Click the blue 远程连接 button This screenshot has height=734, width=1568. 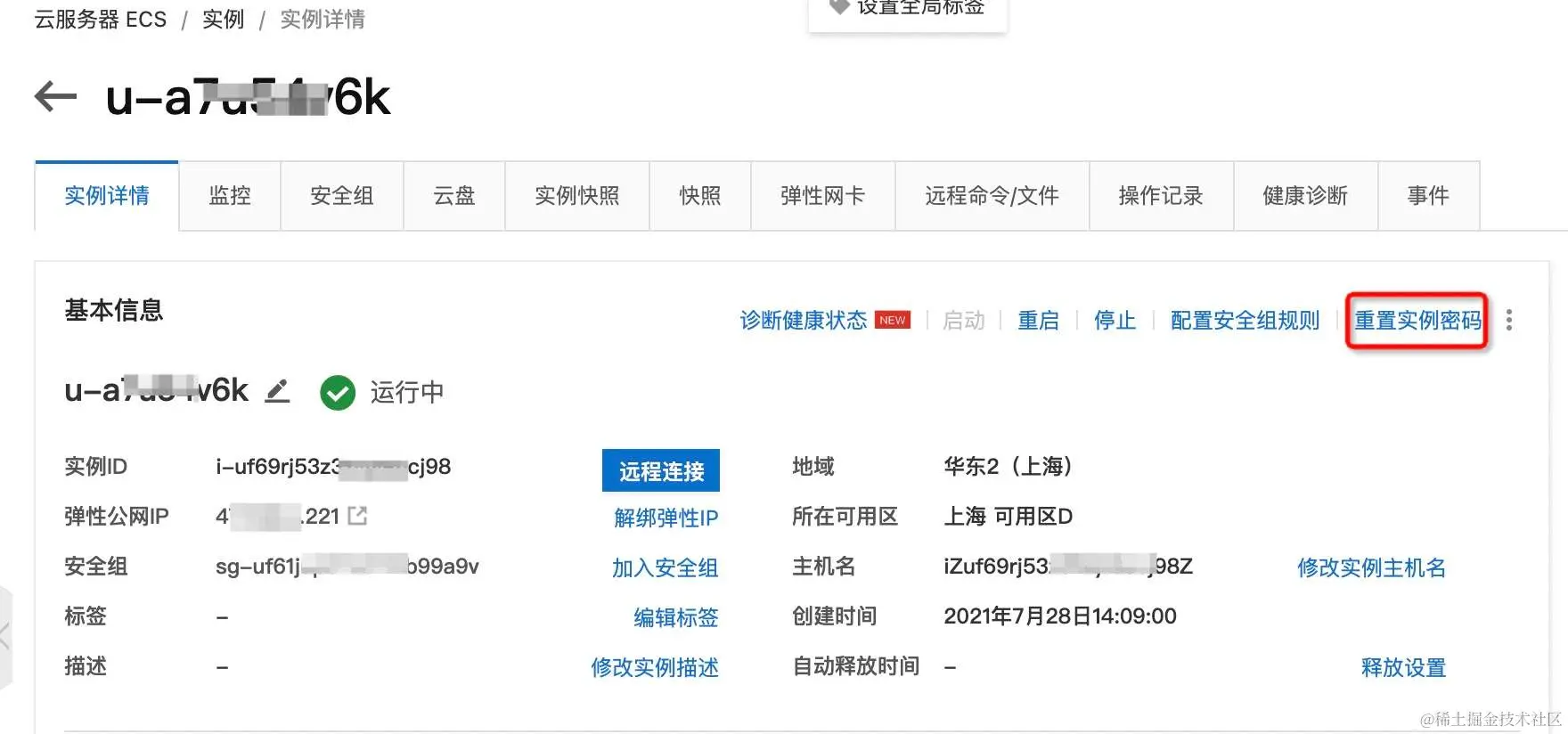[x=661, y=470]
